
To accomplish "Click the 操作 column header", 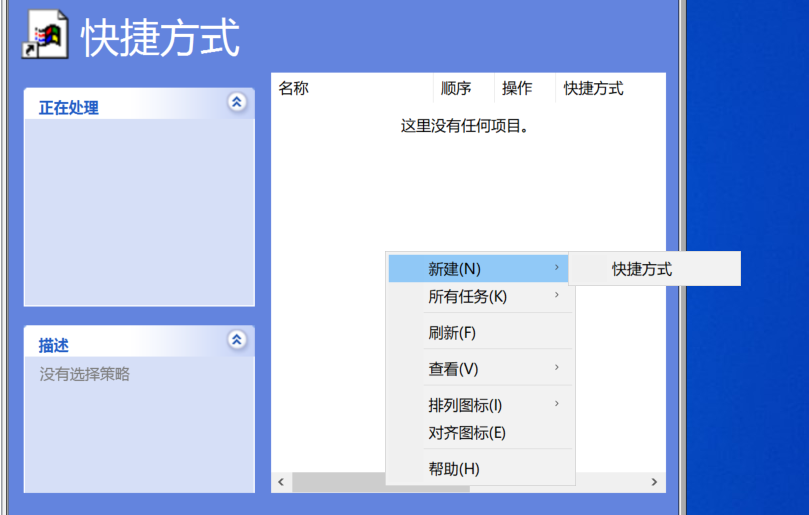I will (517, 88).
